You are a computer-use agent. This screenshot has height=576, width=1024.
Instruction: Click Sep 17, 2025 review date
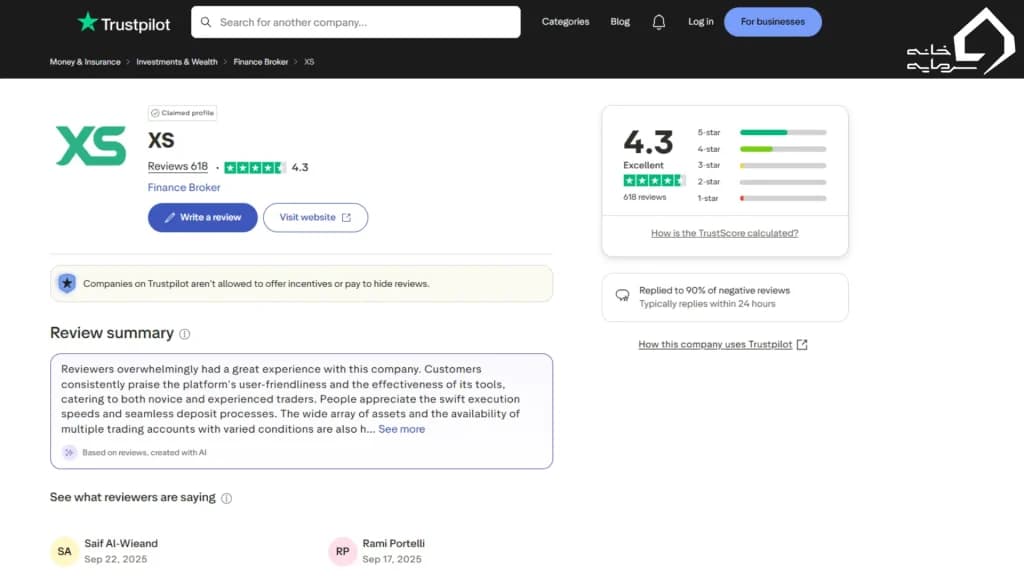tap(392, 560)
